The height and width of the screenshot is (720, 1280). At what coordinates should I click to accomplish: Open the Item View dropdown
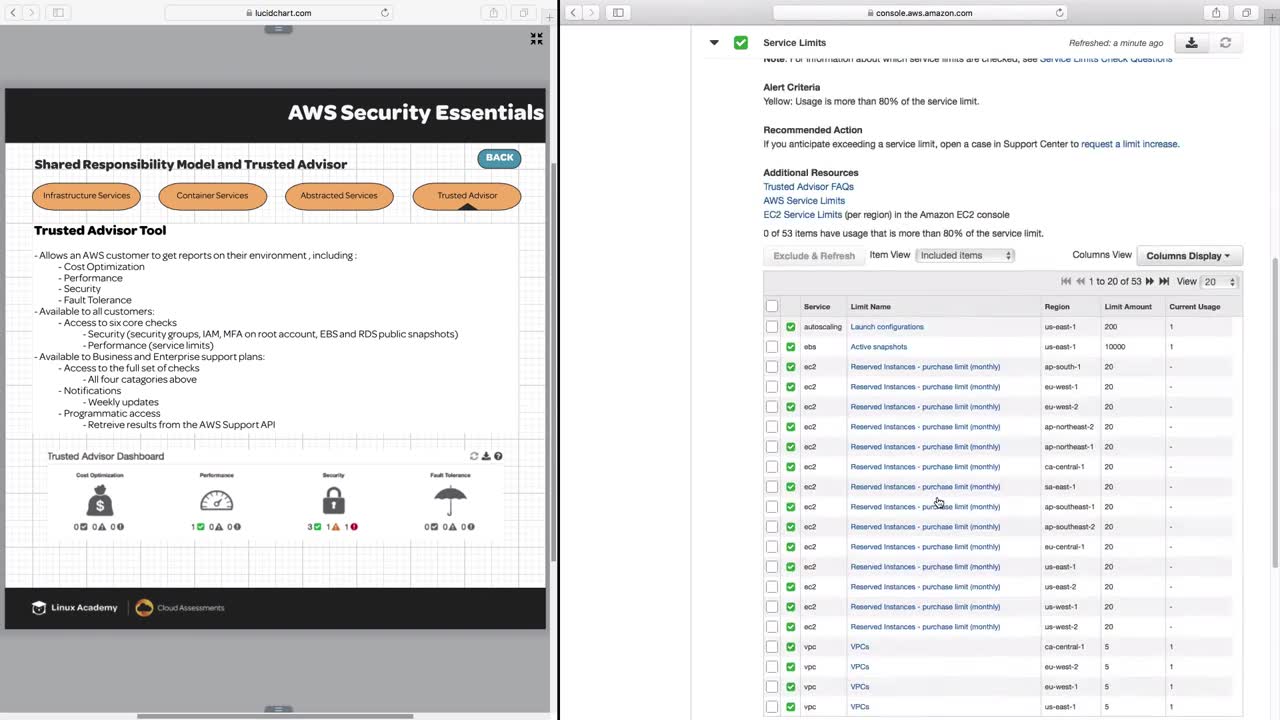click(x=965, y=256)
